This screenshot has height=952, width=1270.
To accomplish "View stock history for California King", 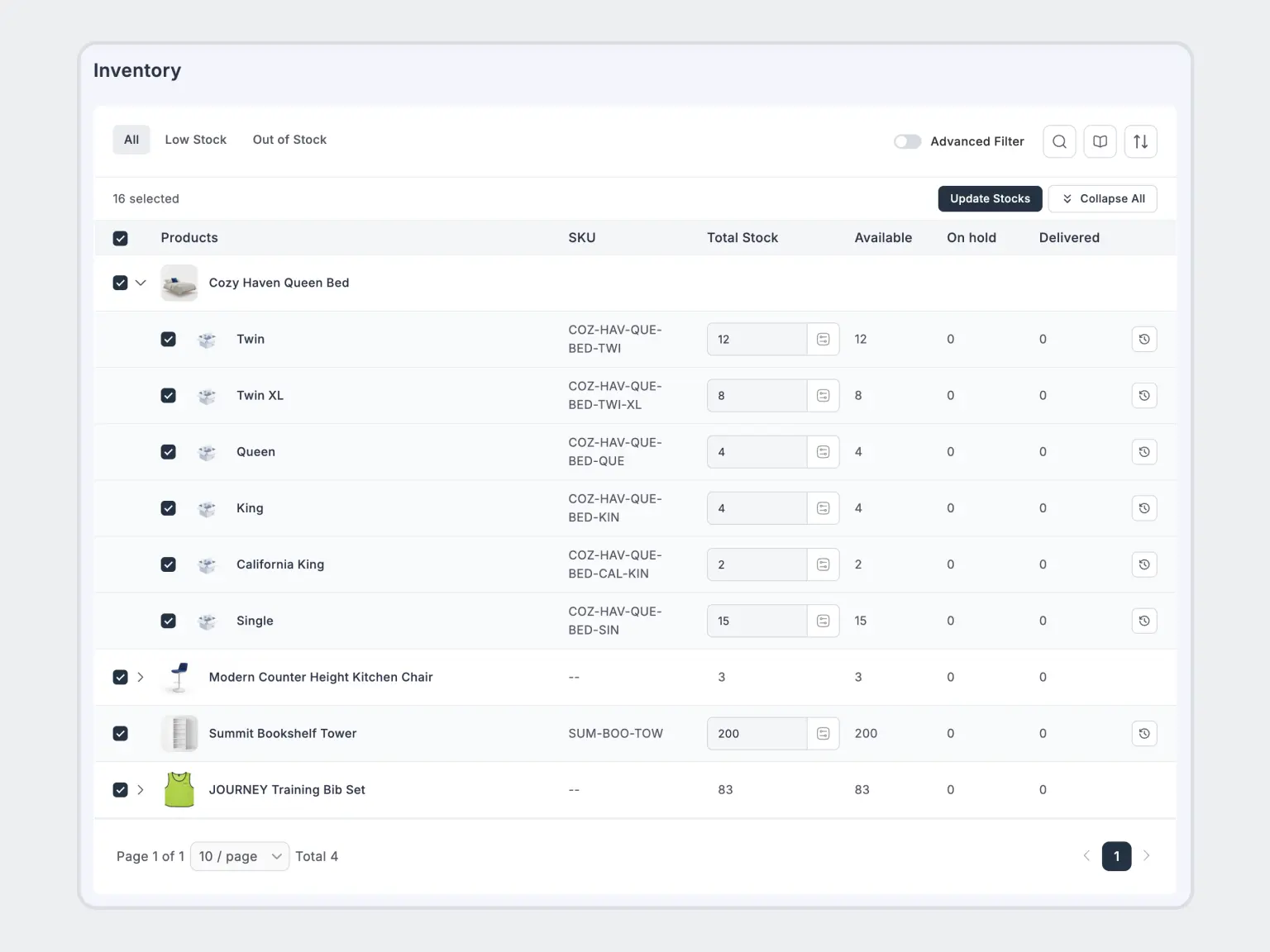I will (1144, 564).
